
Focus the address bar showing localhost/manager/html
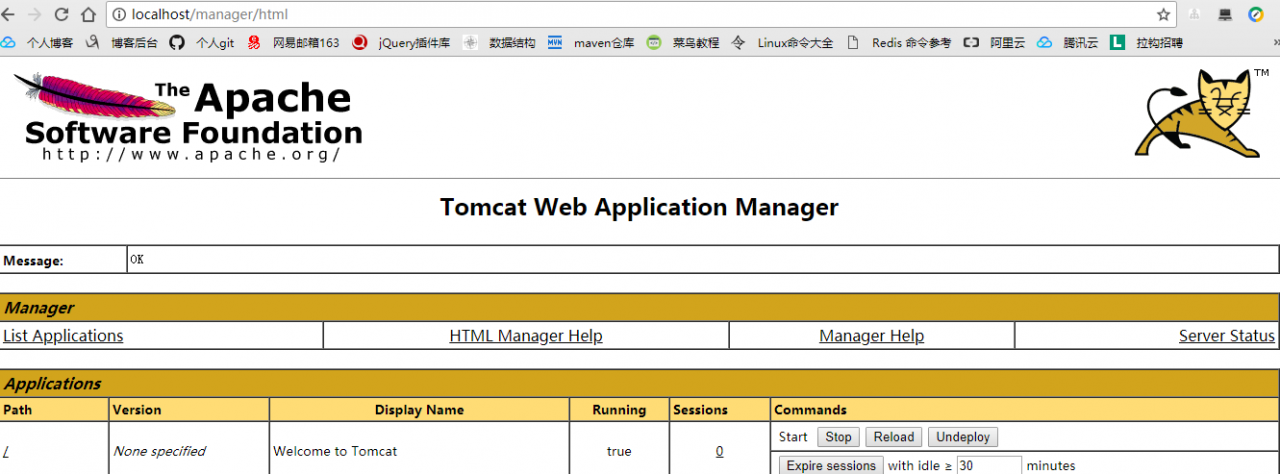(x=640, y=15)
